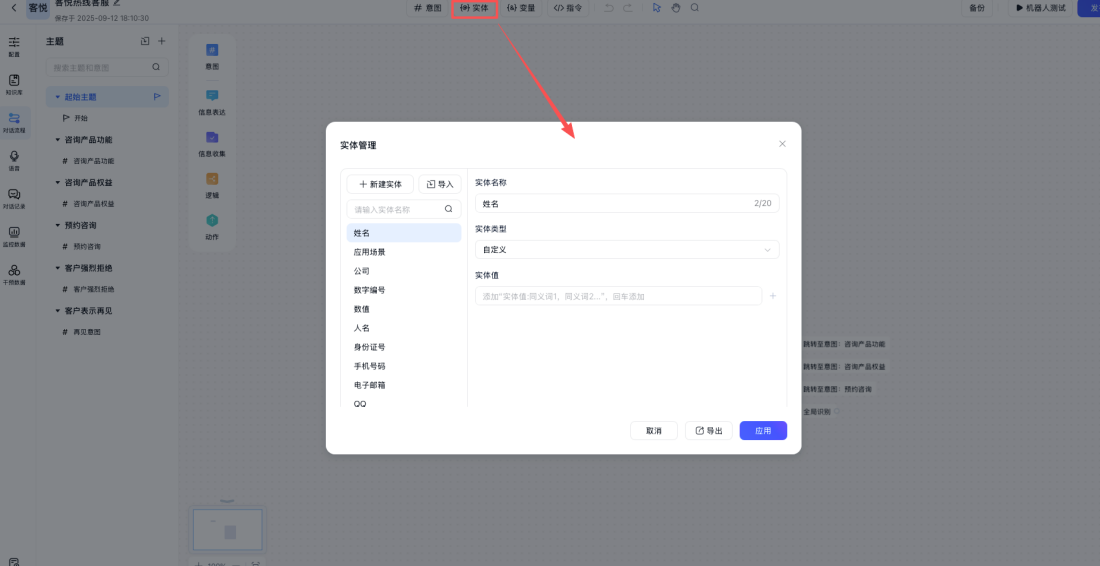Click the 新建实体 button

pos(380,184)
